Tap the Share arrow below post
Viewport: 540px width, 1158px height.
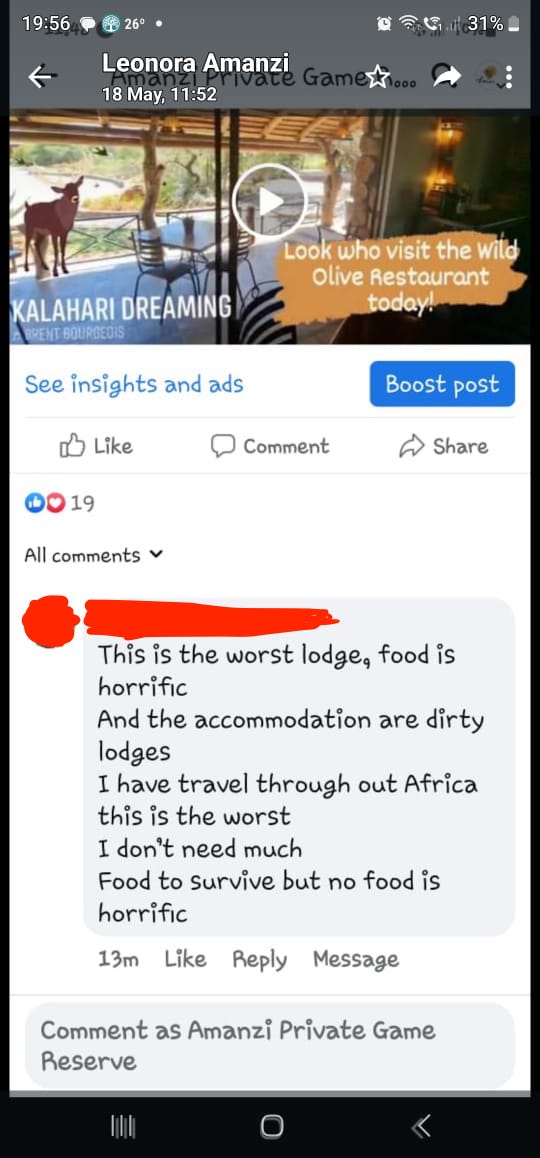[409, 446]
